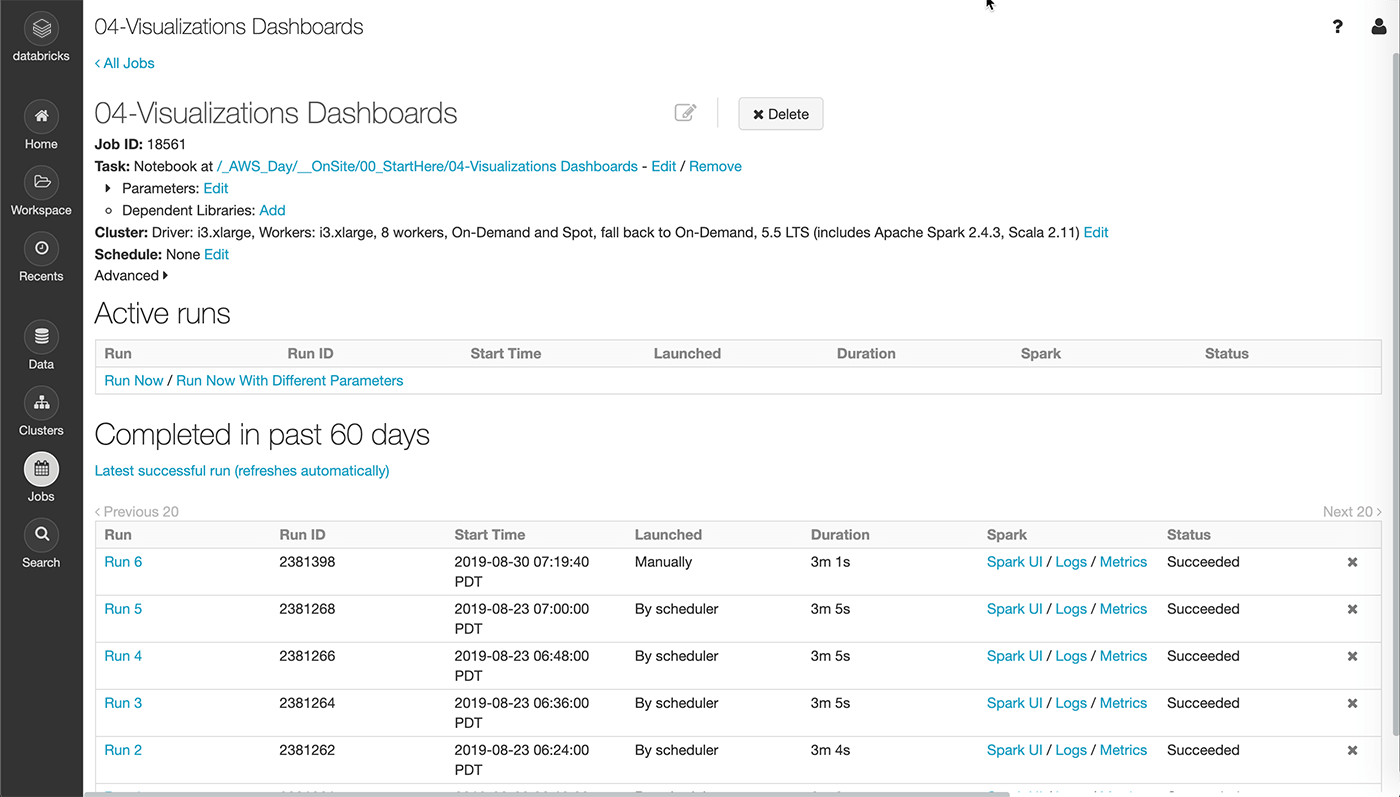Go back to All Jobs
Viewport: 1400px width, 797px height.
point(124,63)
